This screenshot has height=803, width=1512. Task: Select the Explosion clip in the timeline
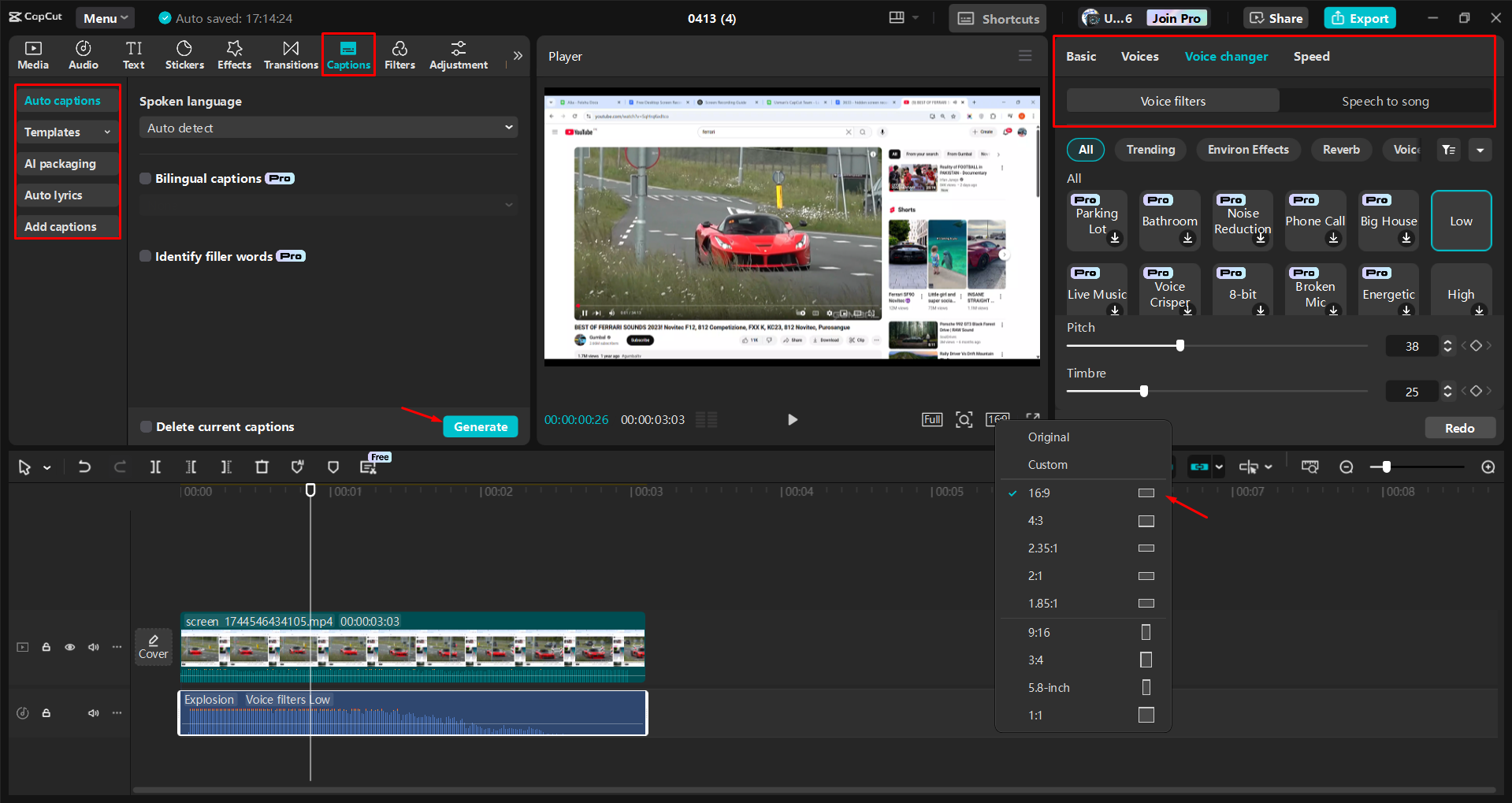(411, 712)
